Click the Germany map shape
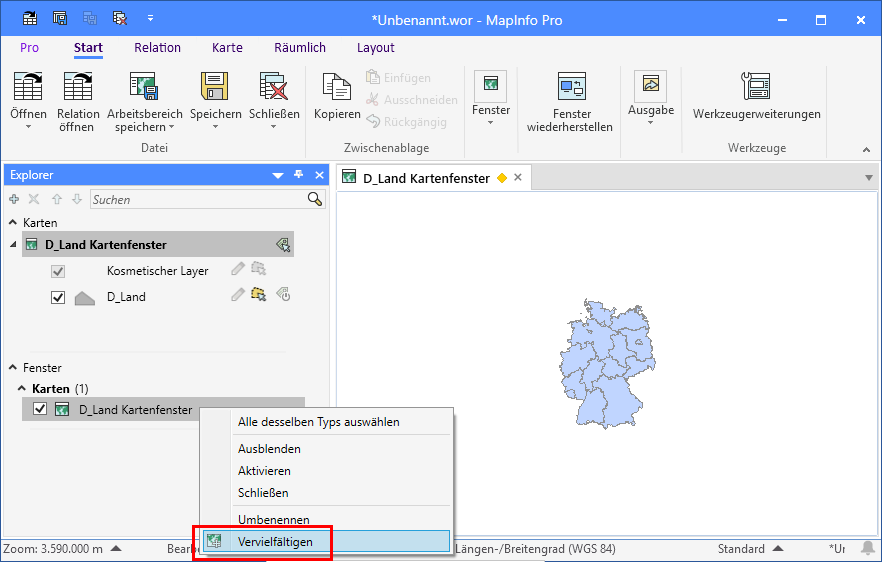 (x=608, y=363)
